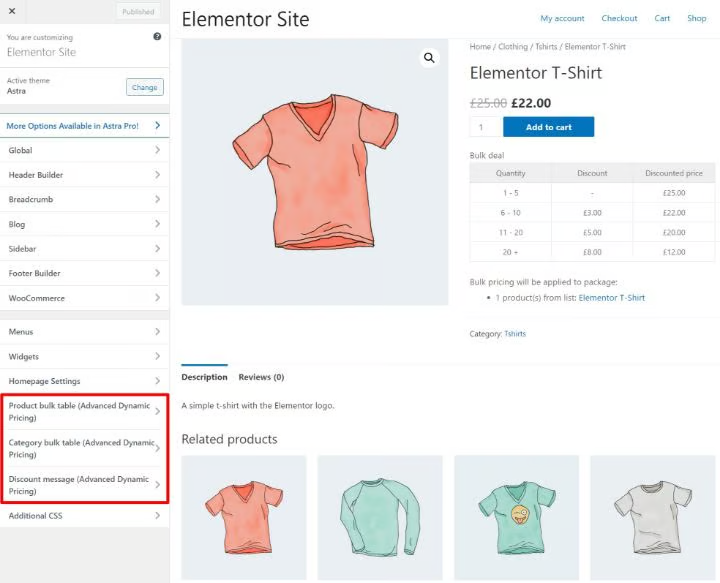Open the Discount message section
The image size is (720, 583).
(84, 485)
